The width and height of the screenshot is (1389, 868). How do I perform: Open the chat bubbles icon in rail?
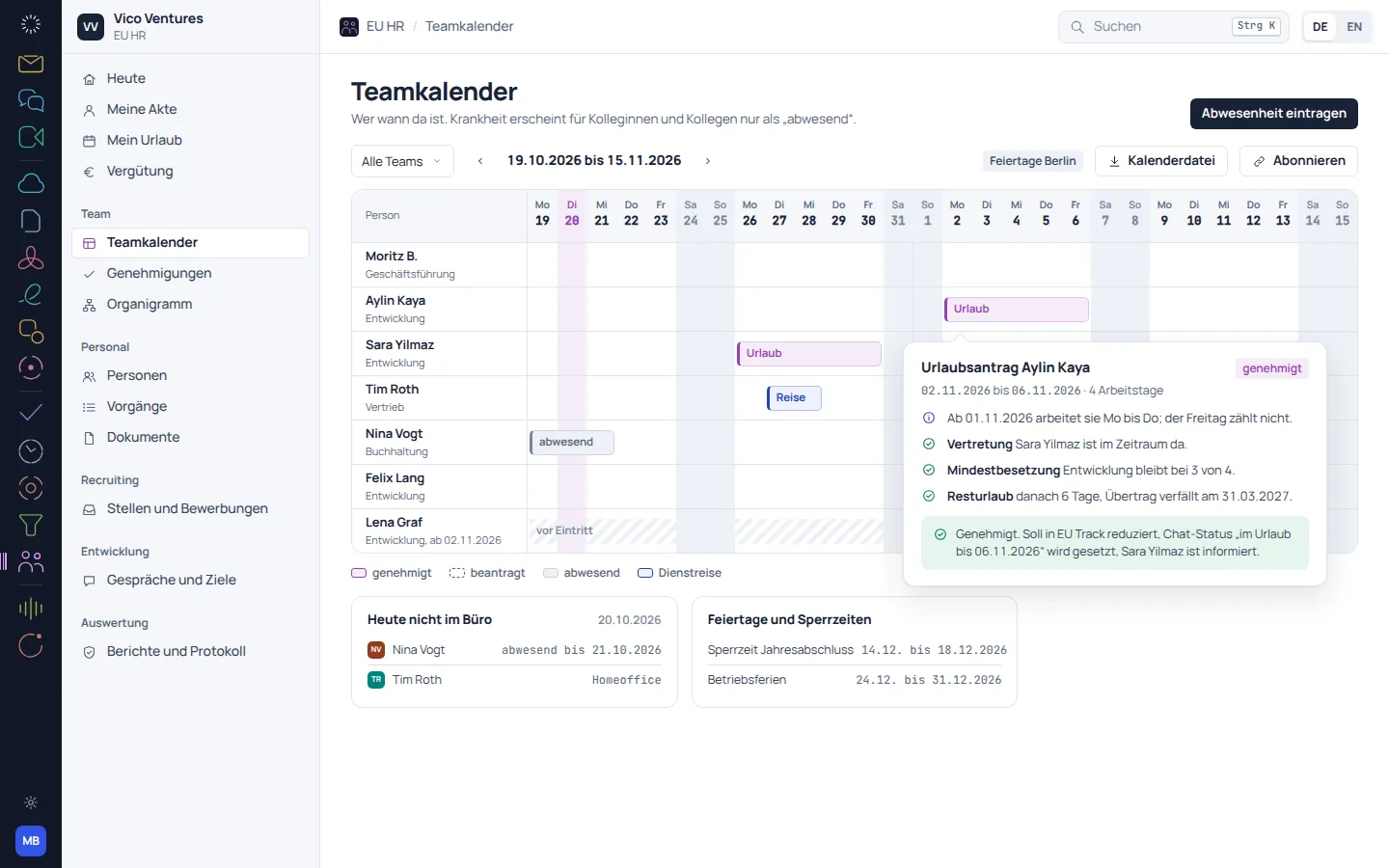pyautogui.click(x=31, y=100)
